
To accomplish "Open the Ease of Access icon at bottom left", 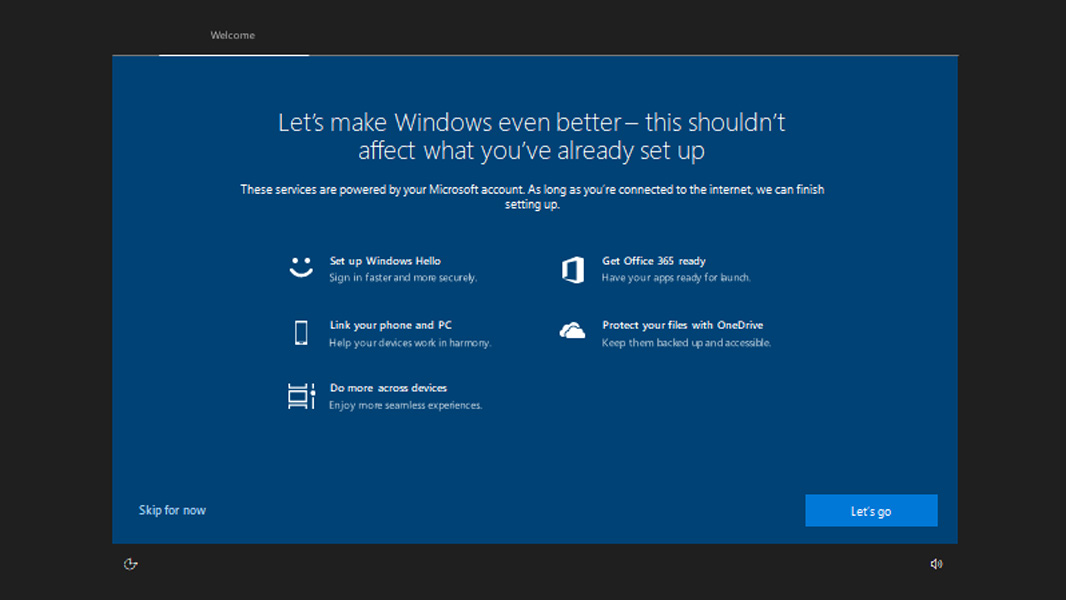I will 130,564.
